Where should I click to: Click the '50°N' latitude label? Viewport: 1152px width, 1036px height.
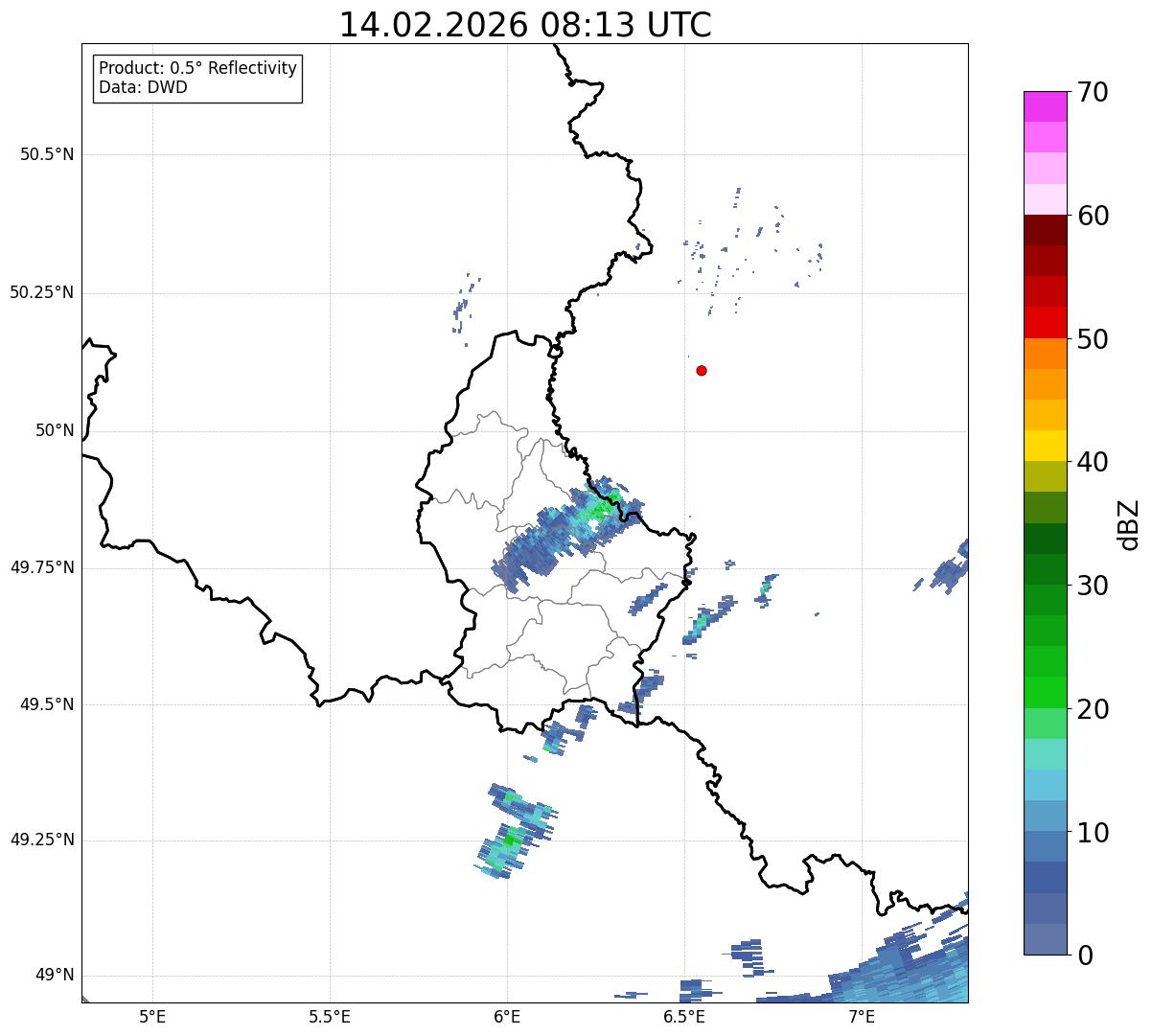[x=55, y=430]
